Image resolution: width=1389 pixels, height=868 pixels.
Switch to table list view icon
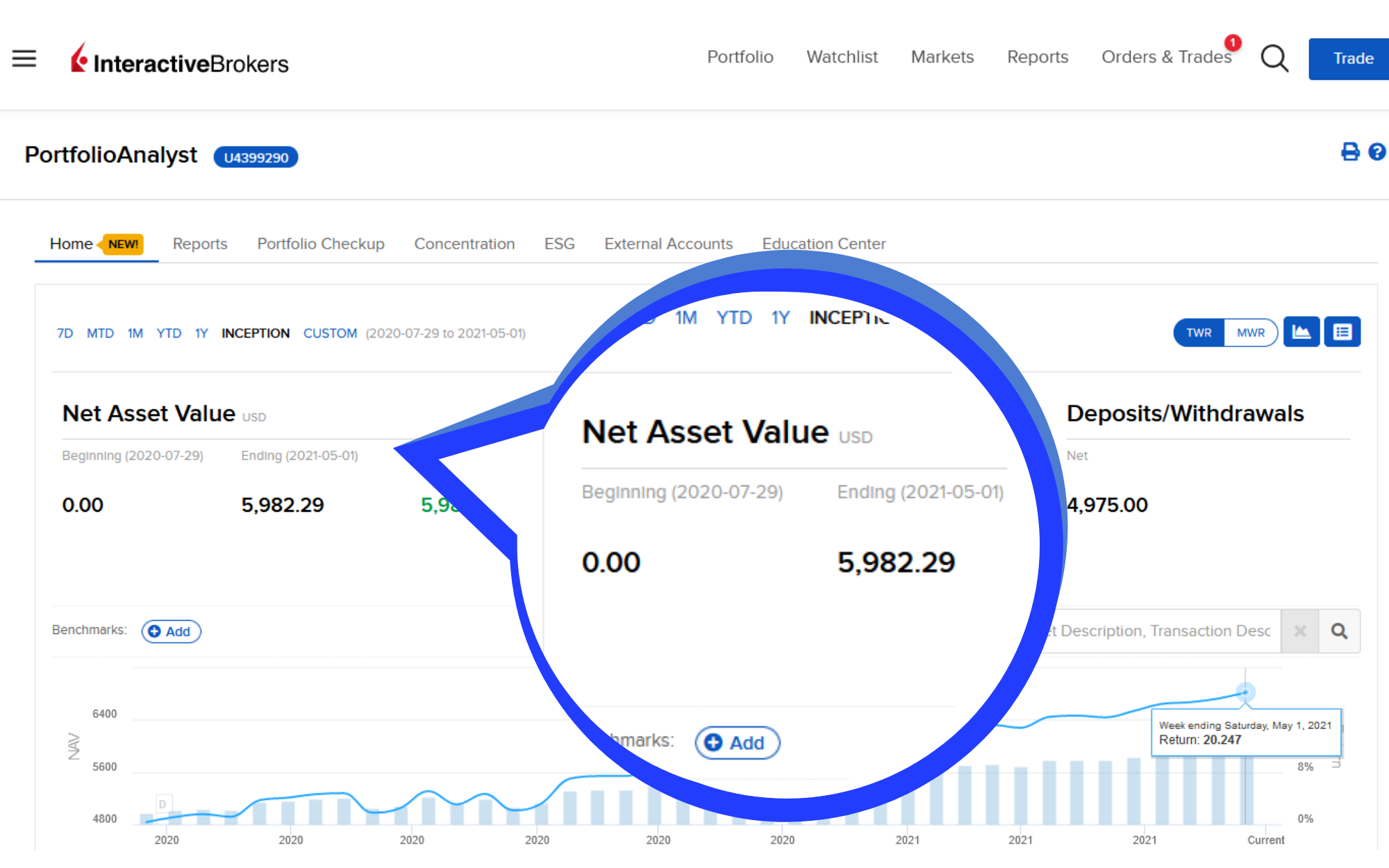(x=1342, y=333)
